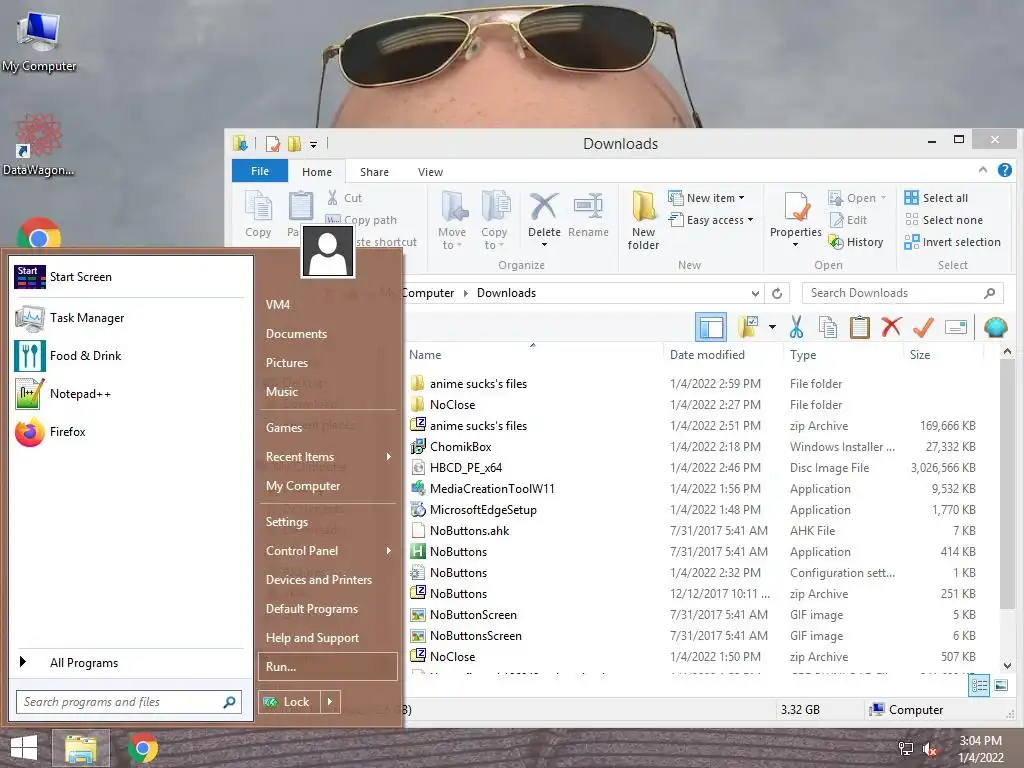Switch to the Share ribbon tab
Screen dimensions: 1024x768
(374, 172)
